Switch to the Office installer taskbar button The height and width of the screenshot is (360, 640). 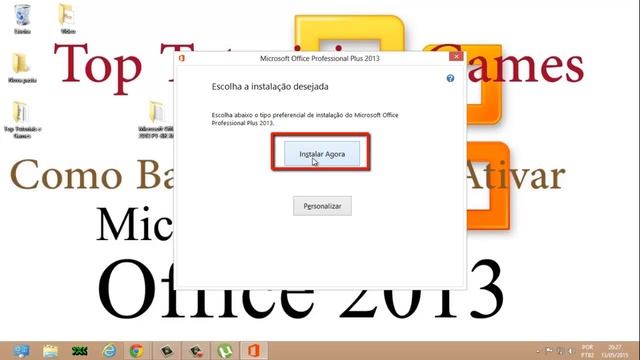point(253,351)
